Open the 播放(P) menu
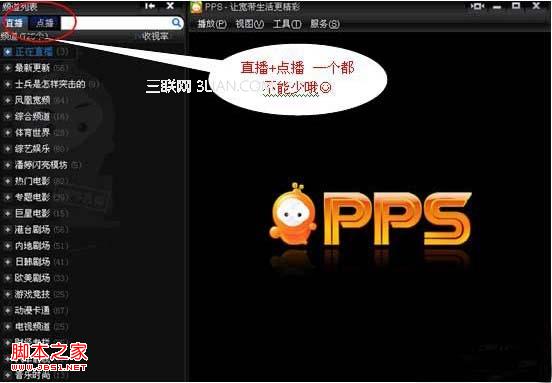The image size is (552, 383). (212, 24)
